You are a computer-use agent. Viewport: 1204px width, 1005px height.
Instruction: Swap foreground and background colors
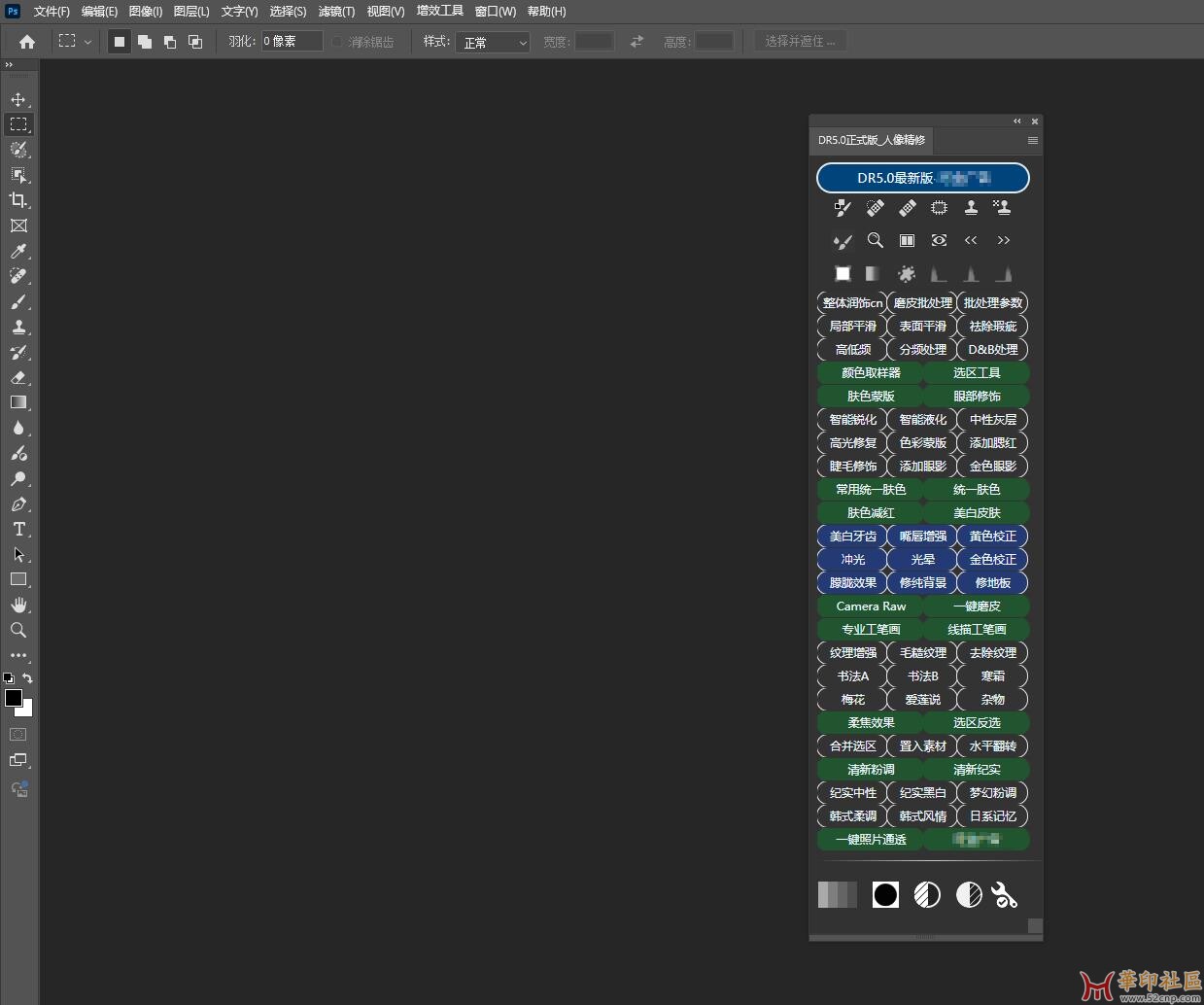(x=28, y=678)
